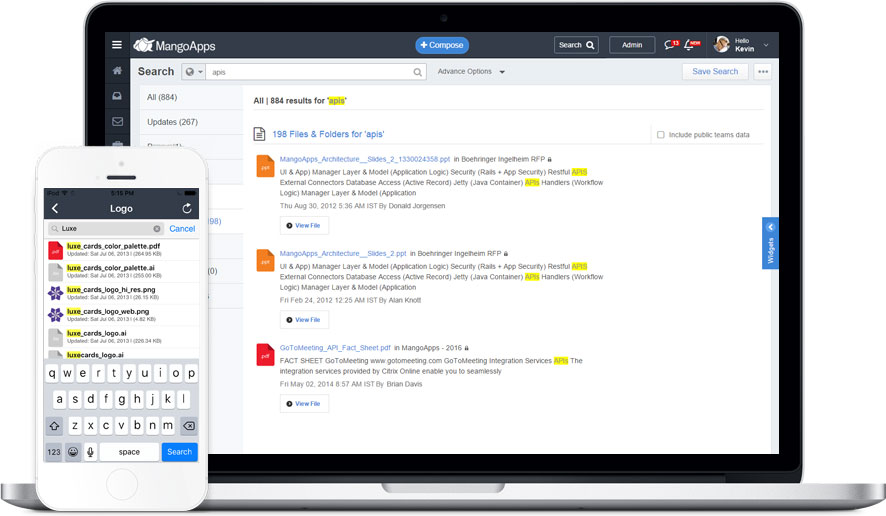Screen dimensions: 886x516
Task: Tap the space bar on phone keyboard
Action: pos(129,452)
